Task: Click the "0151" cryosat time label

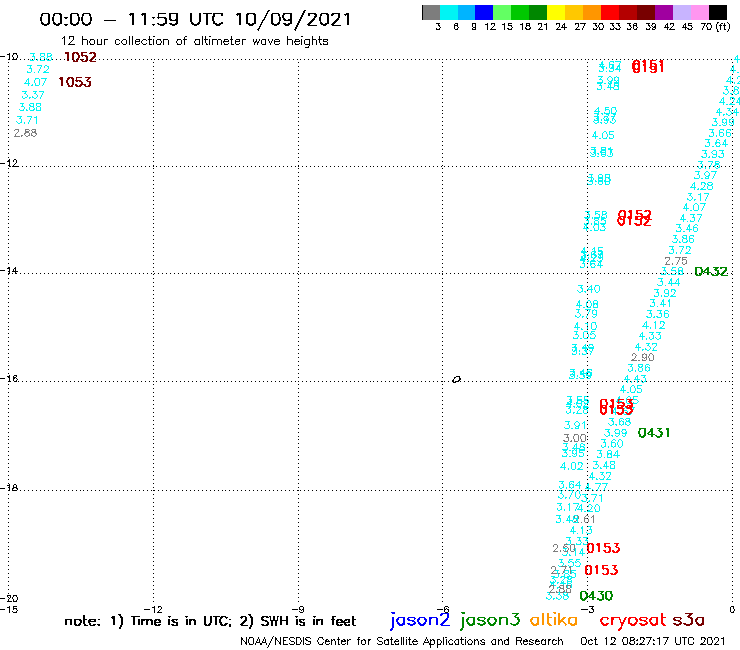Action: (x=648, y=66)
